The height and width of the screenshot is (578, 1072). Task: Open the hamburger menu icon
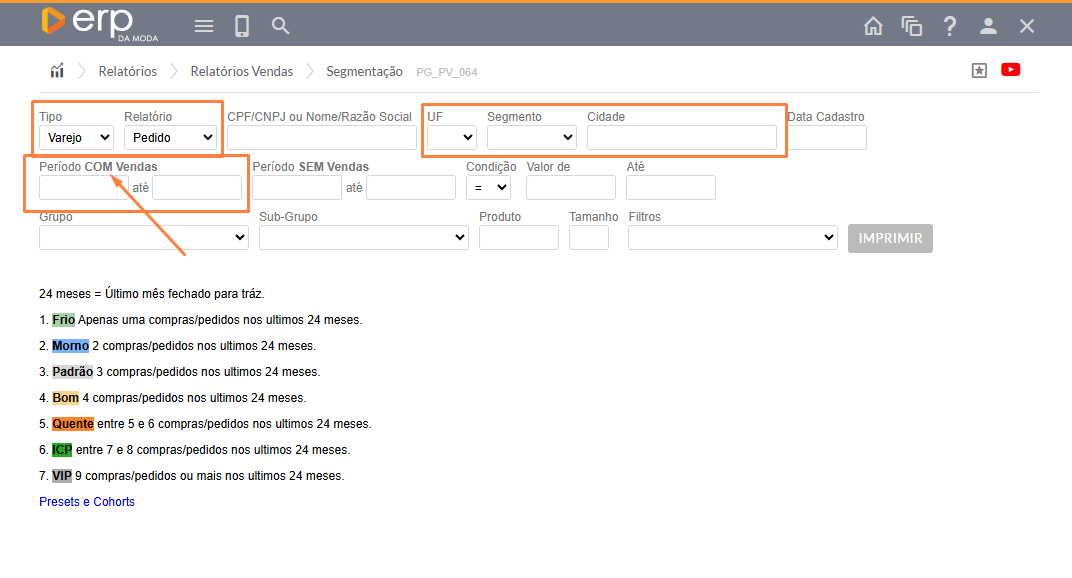tap(204, 26)
